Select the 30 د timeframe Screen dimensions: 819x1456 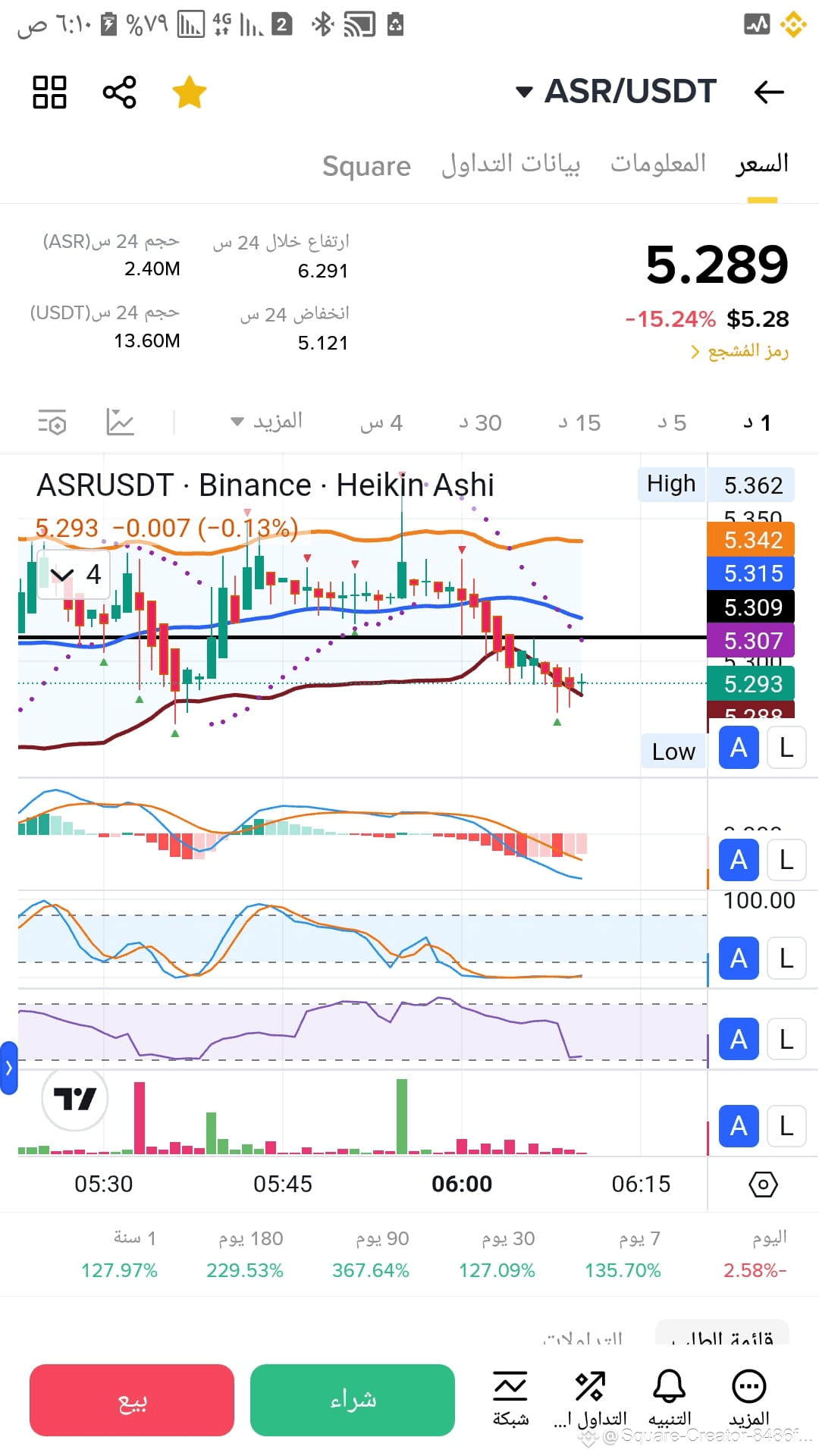point(480,422)
